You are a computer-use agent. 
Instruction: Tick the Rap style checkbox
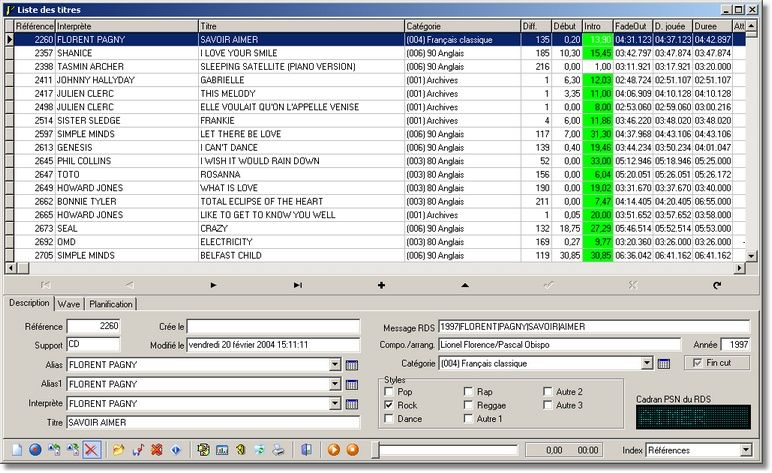[x=468, y=391]
